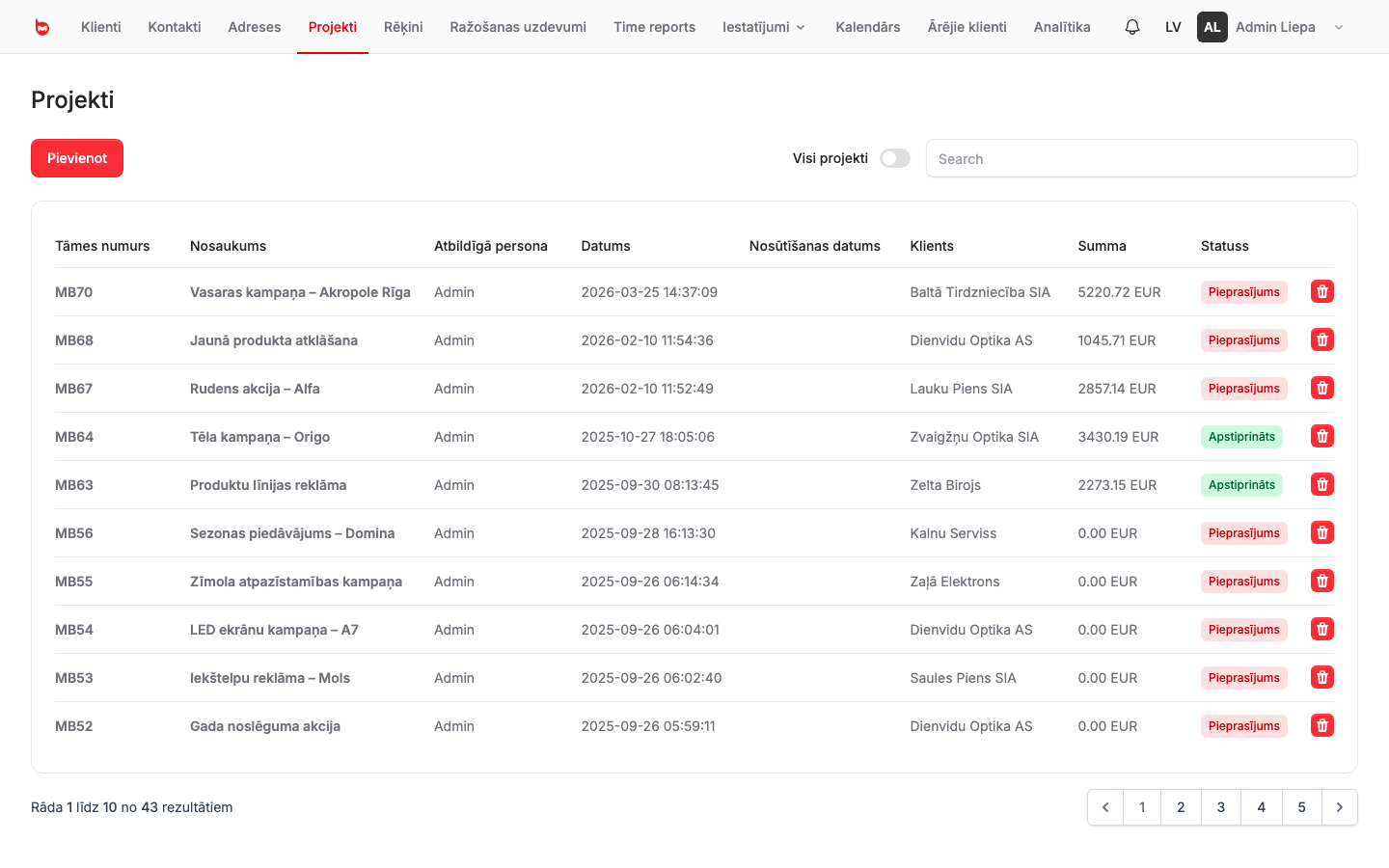Navigate to the Kalendārs menu item
The image size is (1389, 868).
click(868, 27)
